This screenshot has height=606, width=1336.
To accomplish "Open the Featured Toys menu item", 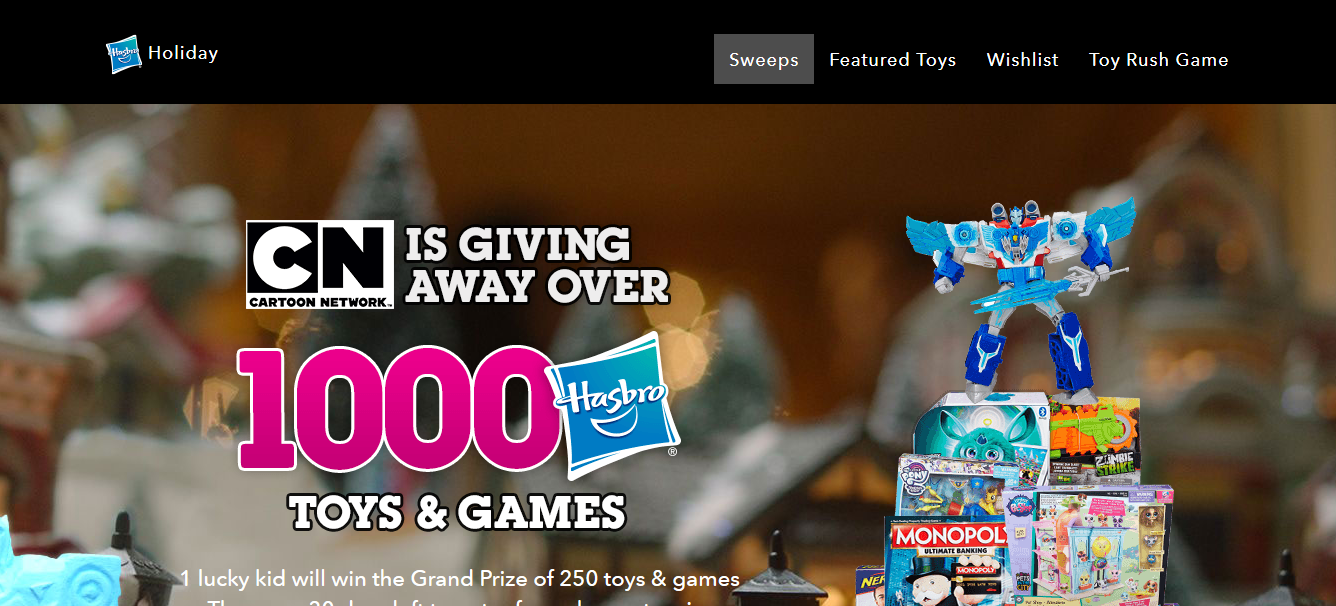I will tap(893, 59).
